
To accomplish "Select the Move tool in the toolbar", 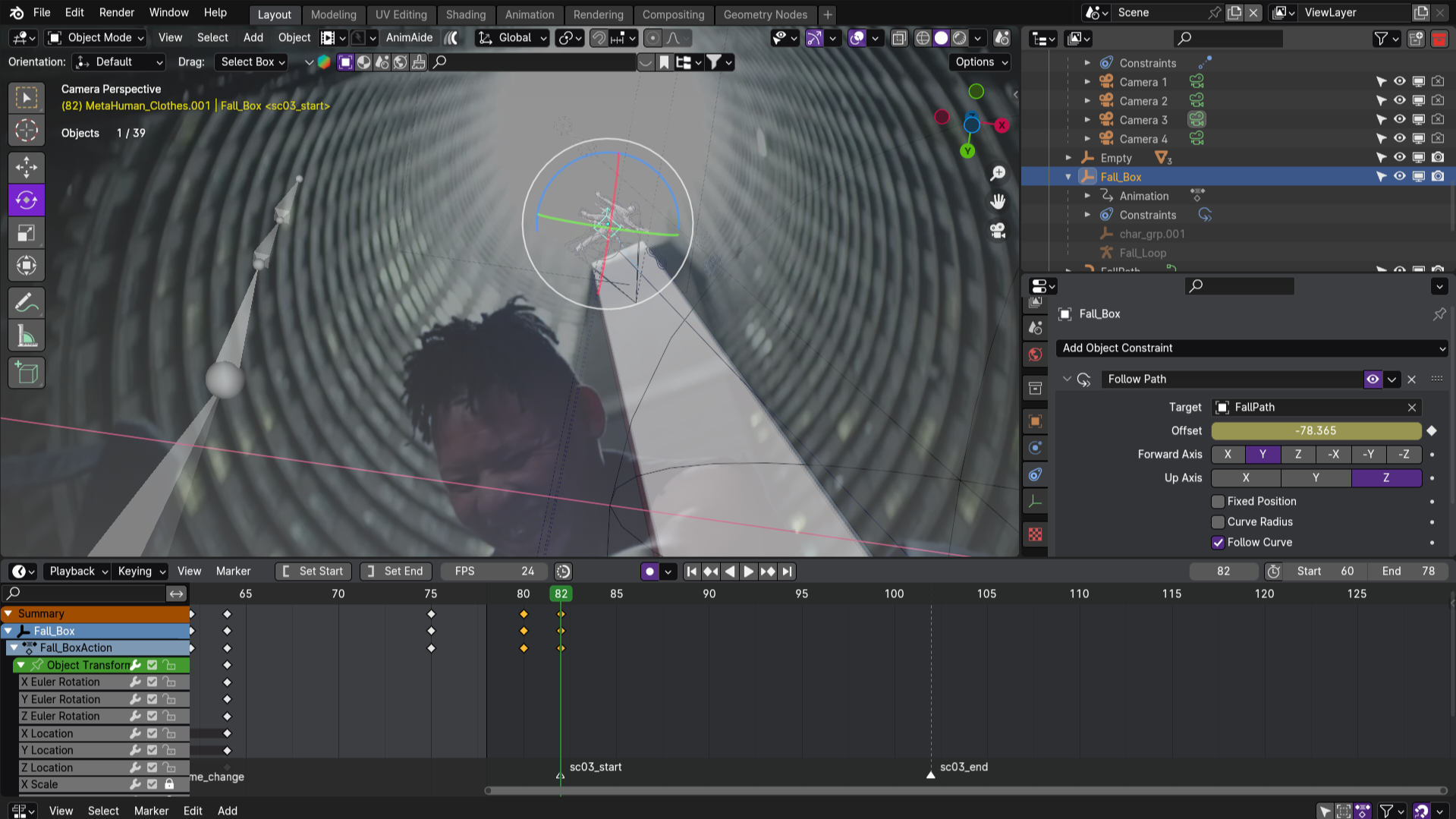I will pos(27,167).
